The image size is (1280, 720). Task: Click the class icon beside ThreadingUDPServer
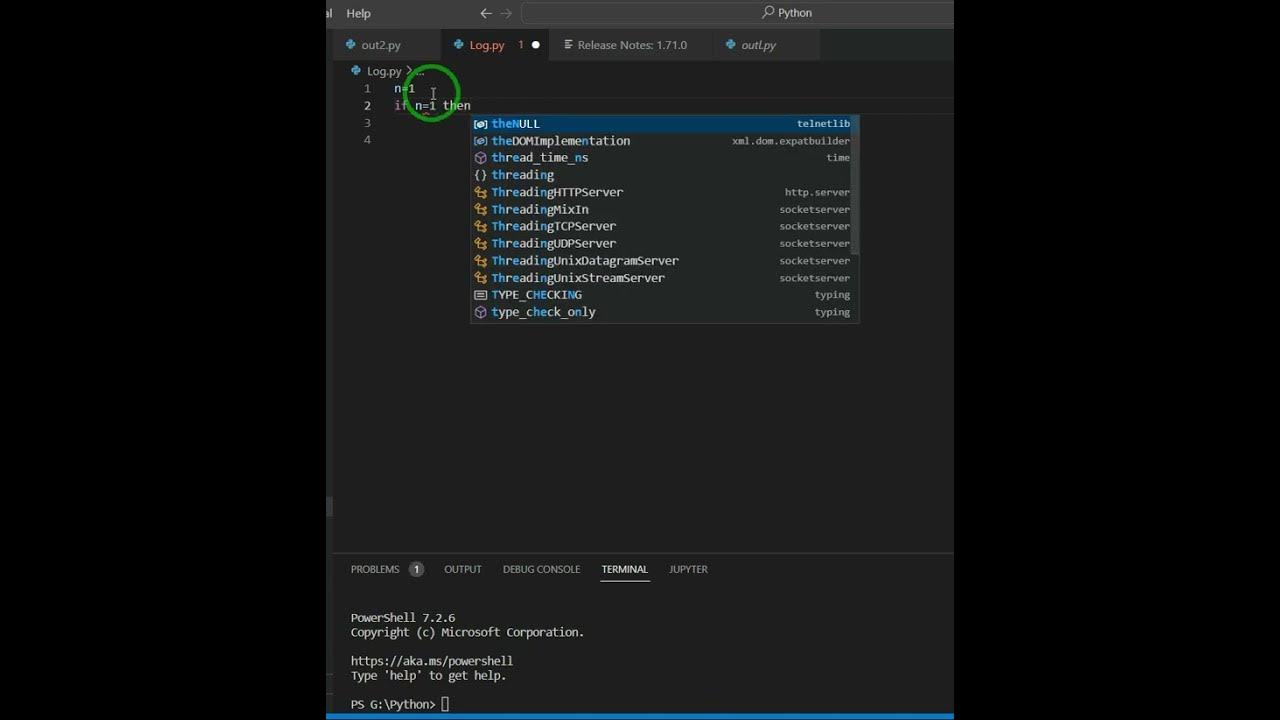(x=481, y=243)
